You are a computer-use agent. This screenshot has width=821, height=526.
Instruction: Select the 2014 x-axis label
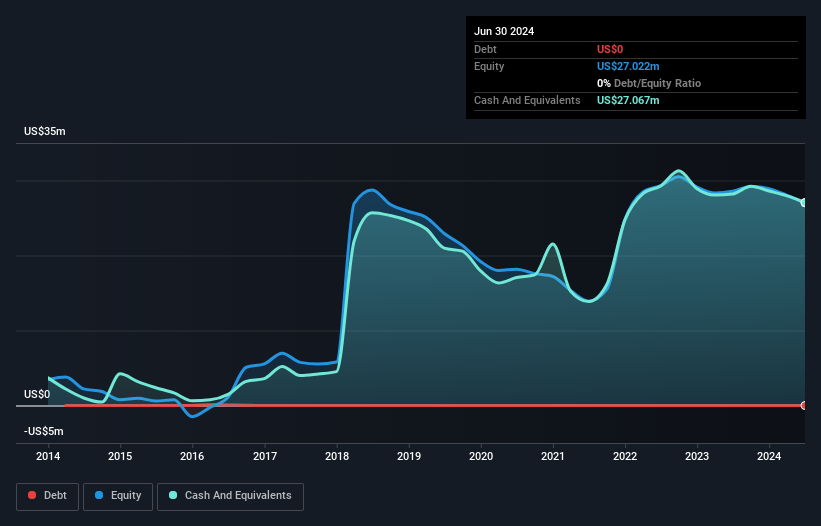[x=48, y=456]
